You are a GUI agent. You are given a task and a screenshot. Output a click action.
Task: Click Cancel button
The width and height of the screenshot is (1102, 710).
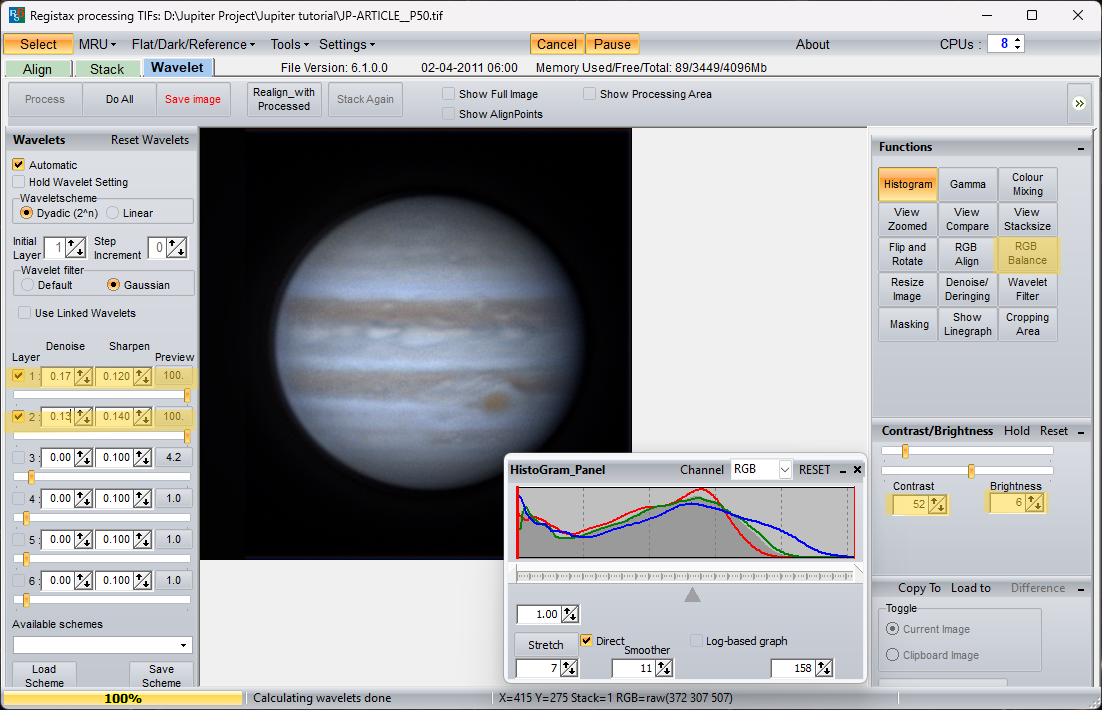click(557, 44)
